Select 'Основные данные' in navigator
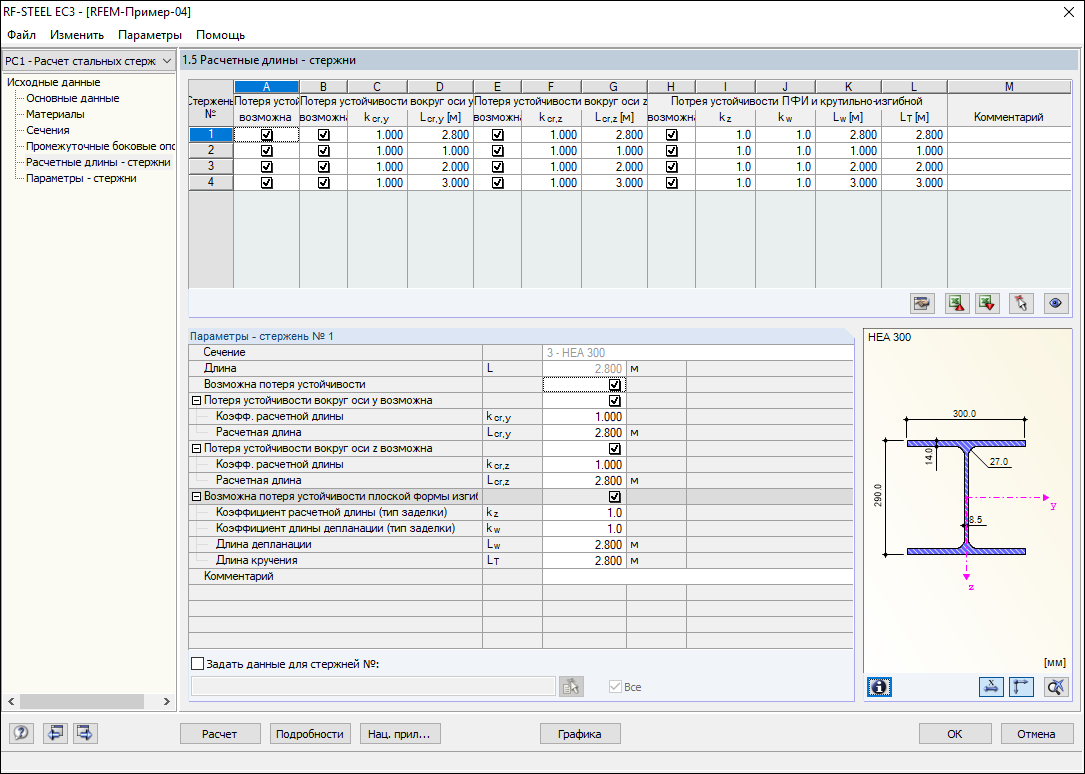This screenshot has height=774, width=1085. (x=73, y=98)
